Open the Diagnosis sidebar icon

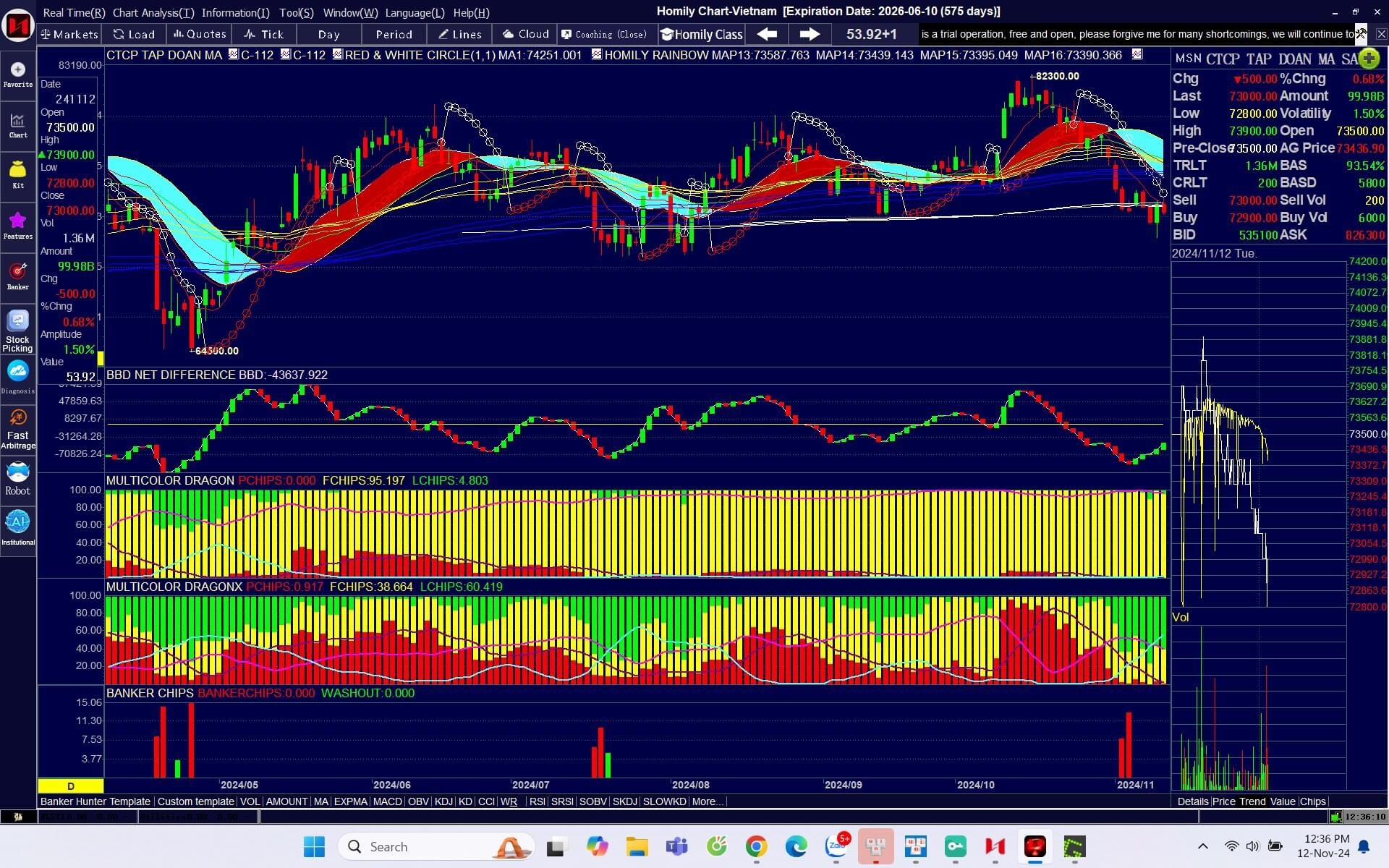click(17, 378)
